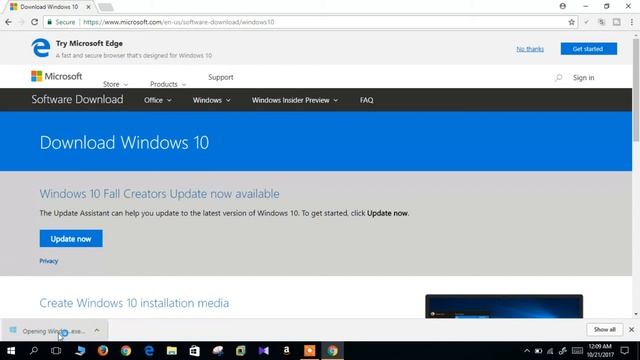Select the Download Windows 10 tab
Image resolution: width=640 pixels, height=360 pixels.
pyautogui.click(x=49, y=7)
